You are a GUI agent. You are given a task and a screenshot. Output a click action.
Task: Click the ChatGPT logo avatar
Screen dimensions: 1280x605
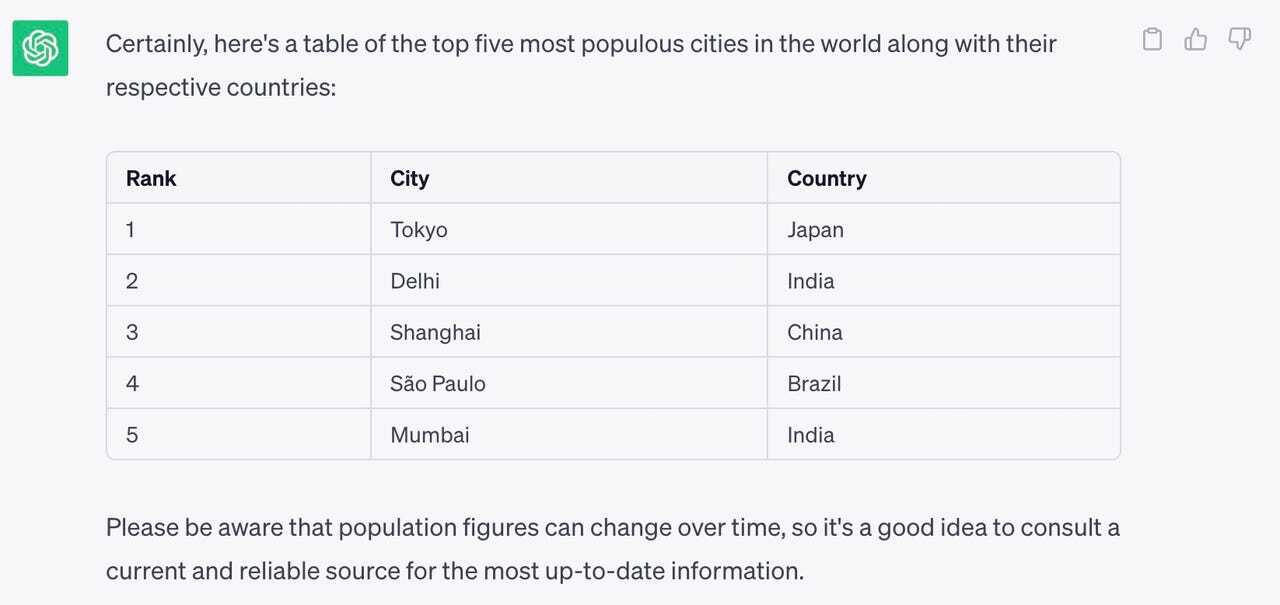pos(40,48)
